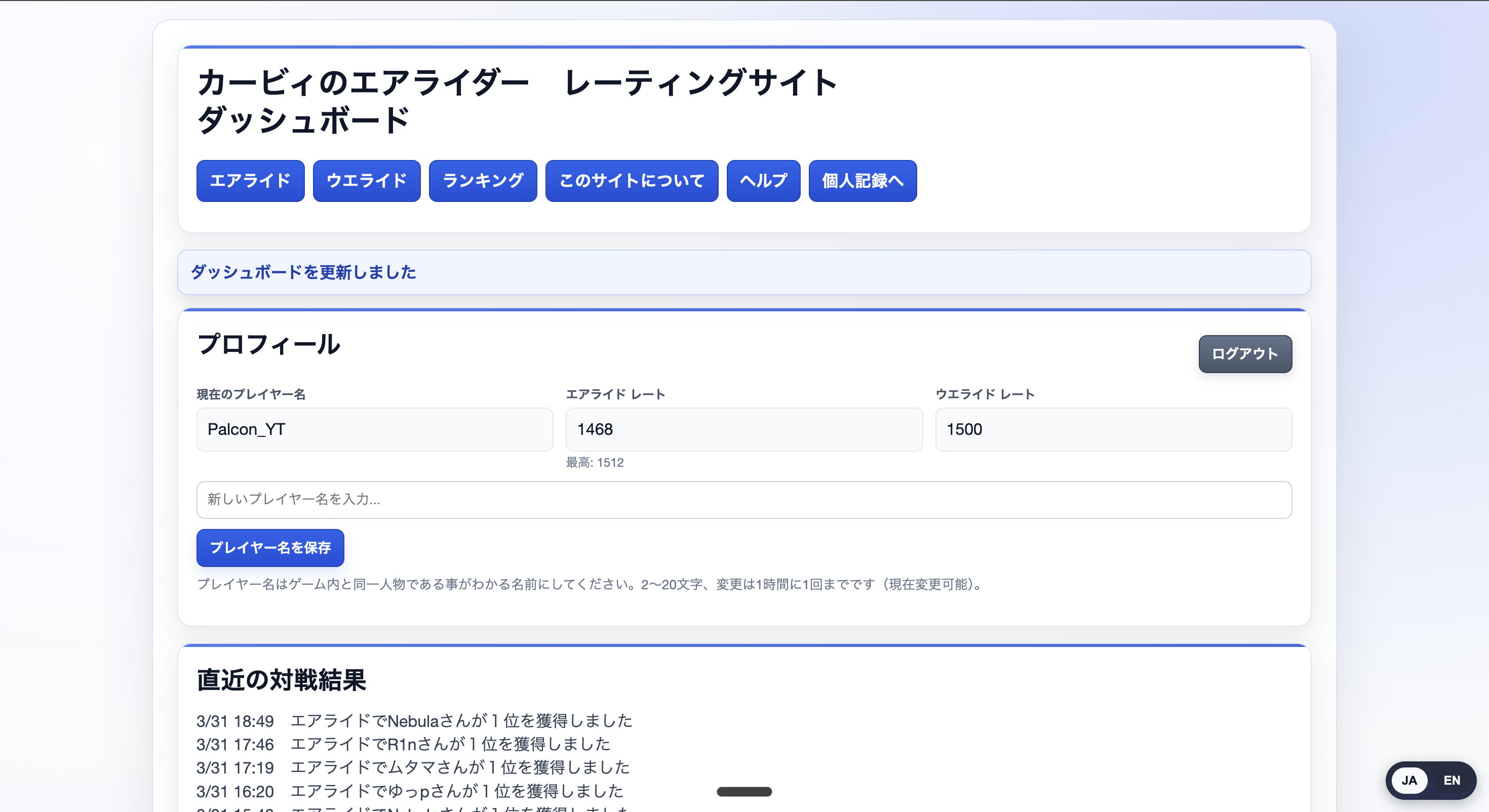Go to 個人記録へ page
The width and height of the screenshot is (1489, 812).
coord(862,181)
